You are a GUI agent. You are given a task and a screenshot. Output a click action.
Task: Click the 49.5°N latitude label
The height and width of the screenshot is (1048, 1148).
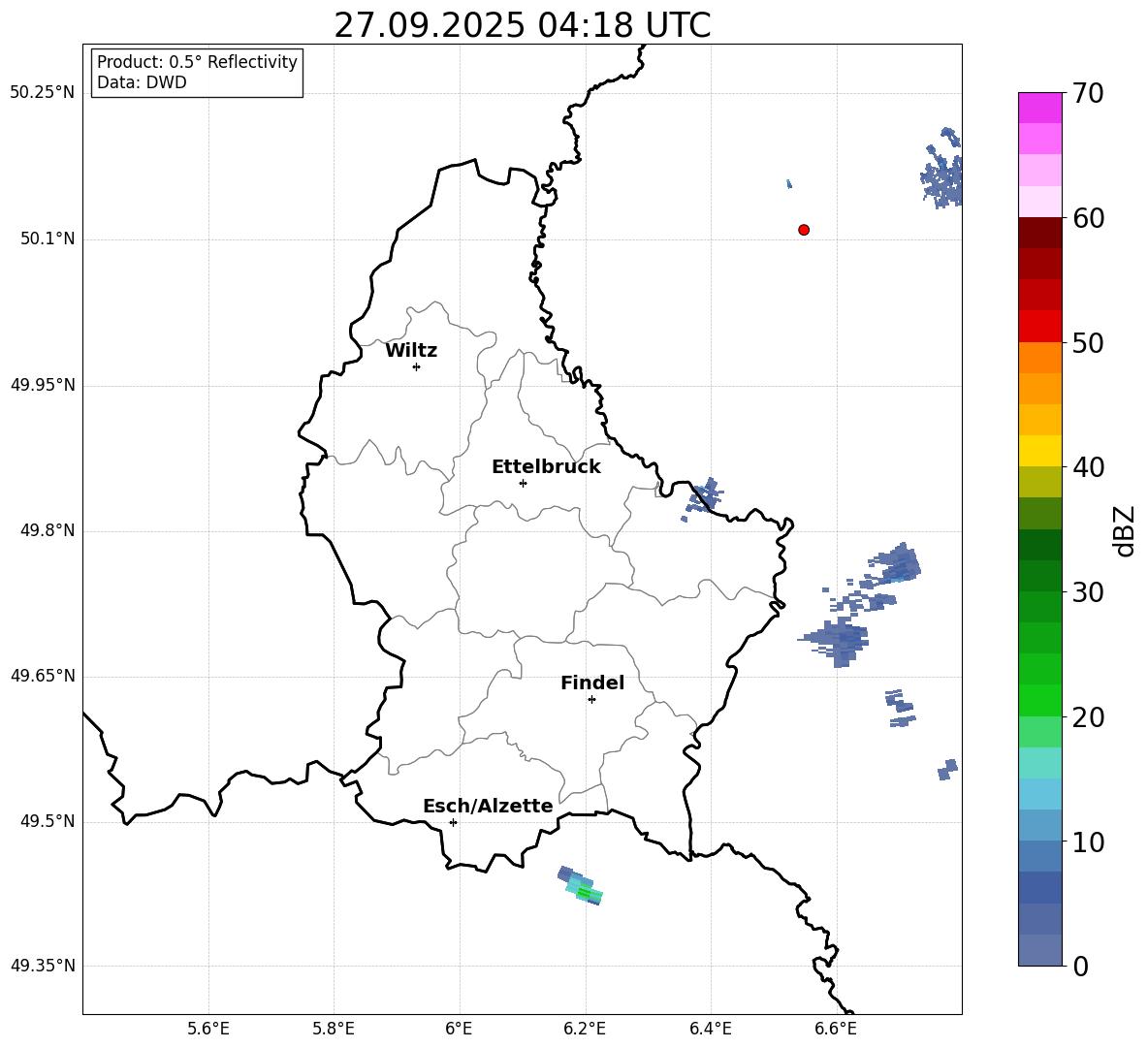48,821
